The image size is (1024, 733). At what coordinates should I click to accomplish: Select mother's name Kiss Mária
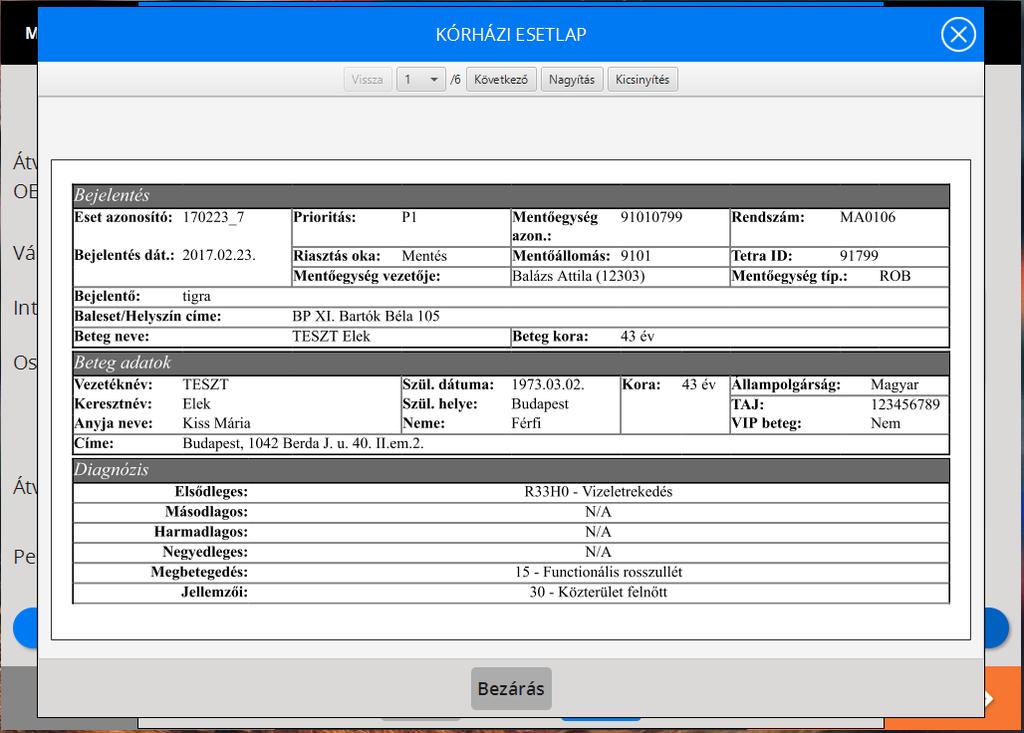click(x=216, y=423)
